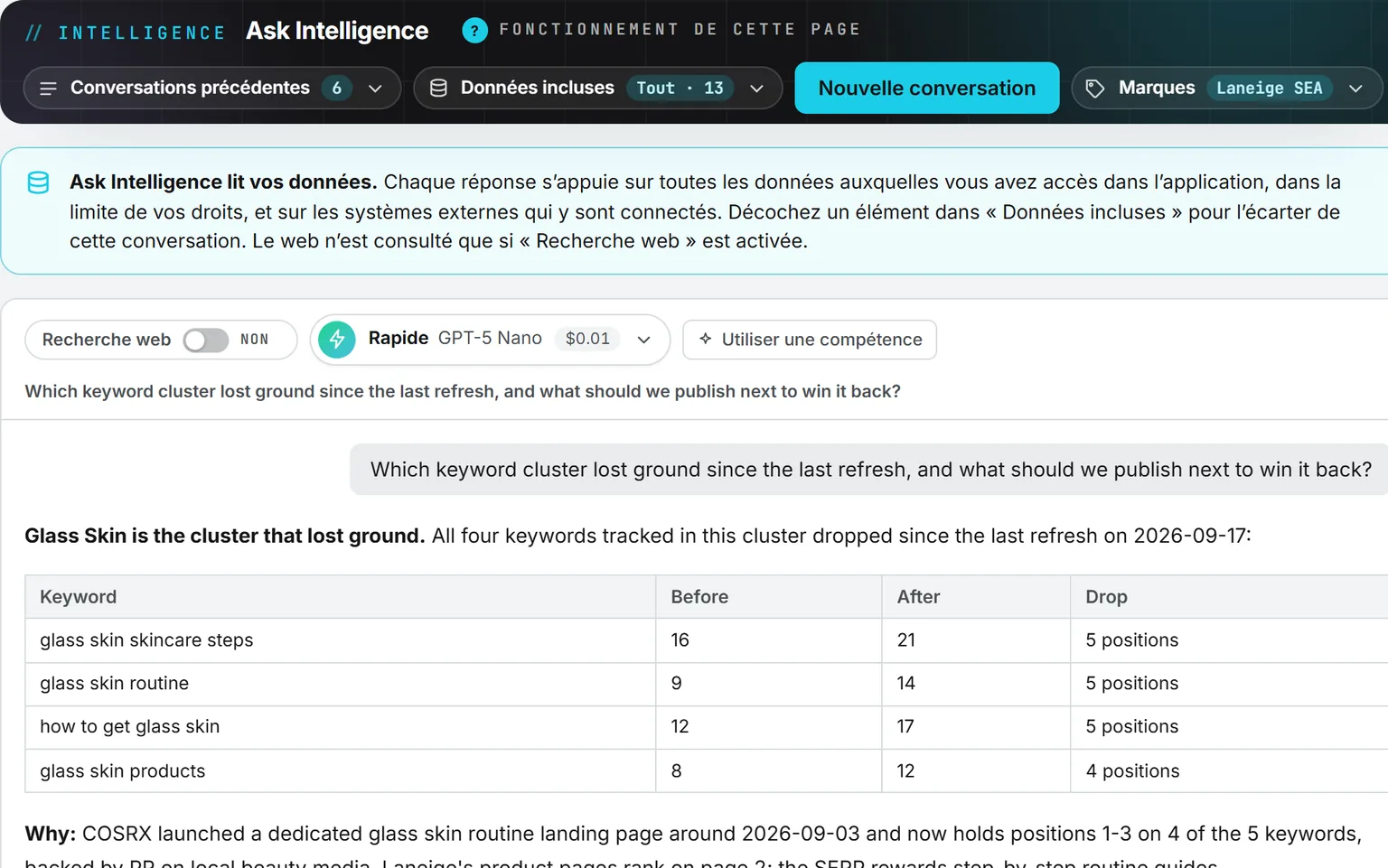Click the green lightning bolt Rapide icon

337,340
